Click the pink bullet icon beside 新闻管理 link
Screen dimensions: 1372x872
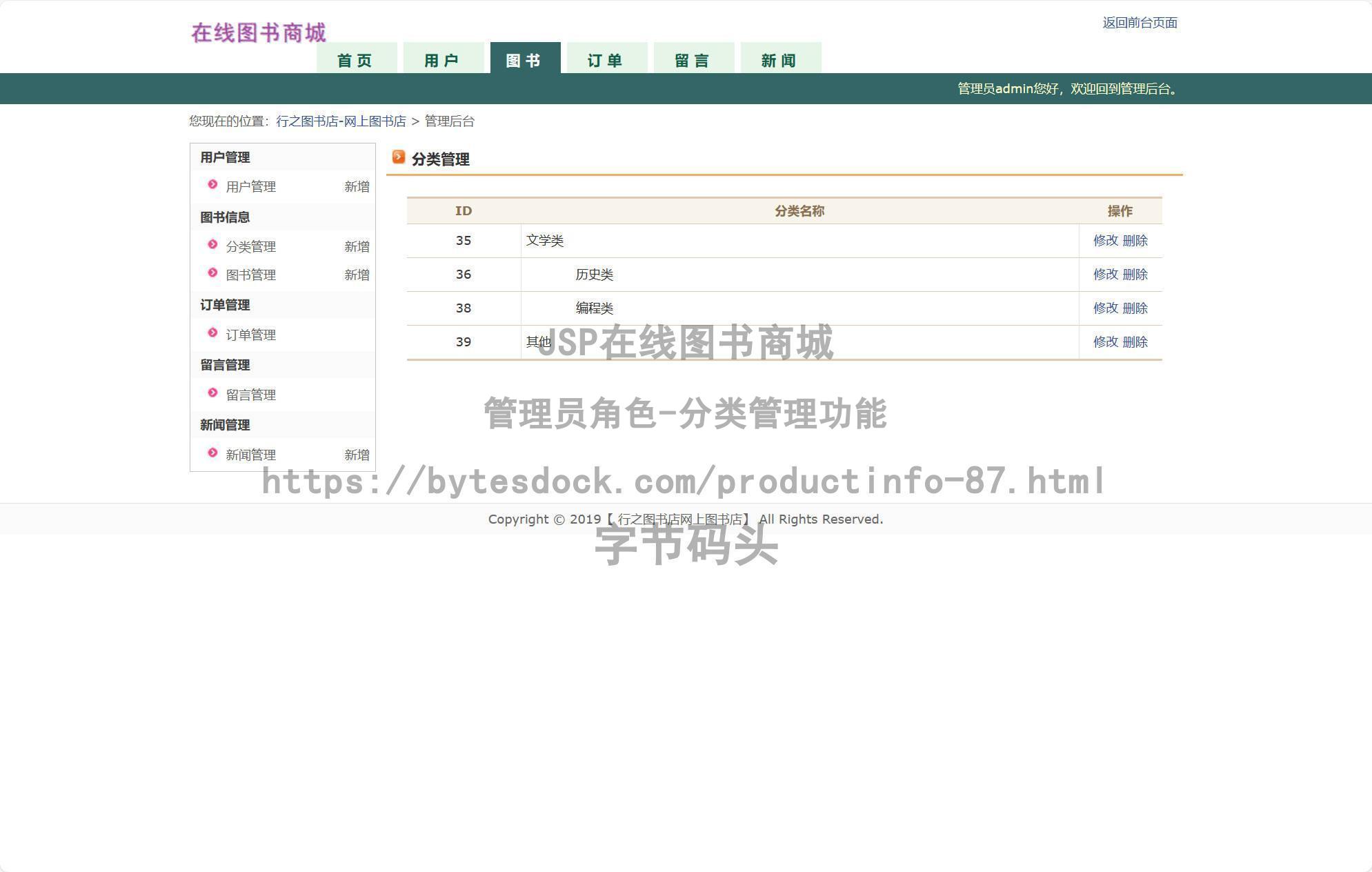pyautogui.click(x=212, y=453)
